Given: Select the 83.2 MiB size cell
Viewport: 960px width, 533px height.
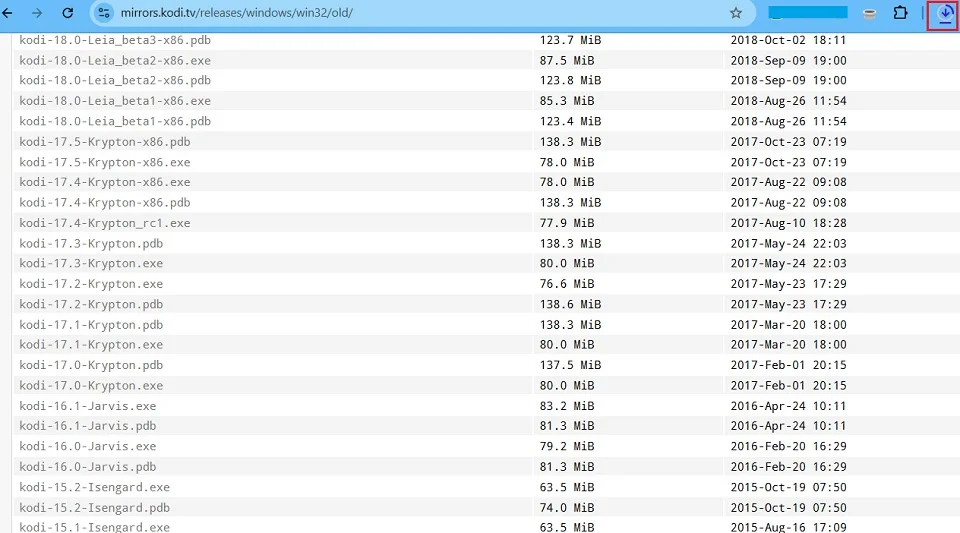Looking at the screenshot, I should 567,406.
